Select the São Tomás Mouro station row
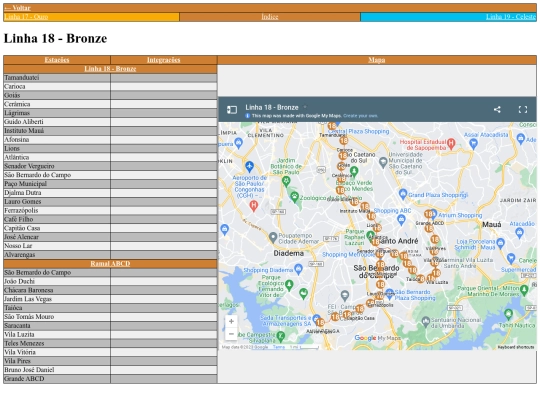This screenshot has width=540, height=405. [x=110, y=317]
